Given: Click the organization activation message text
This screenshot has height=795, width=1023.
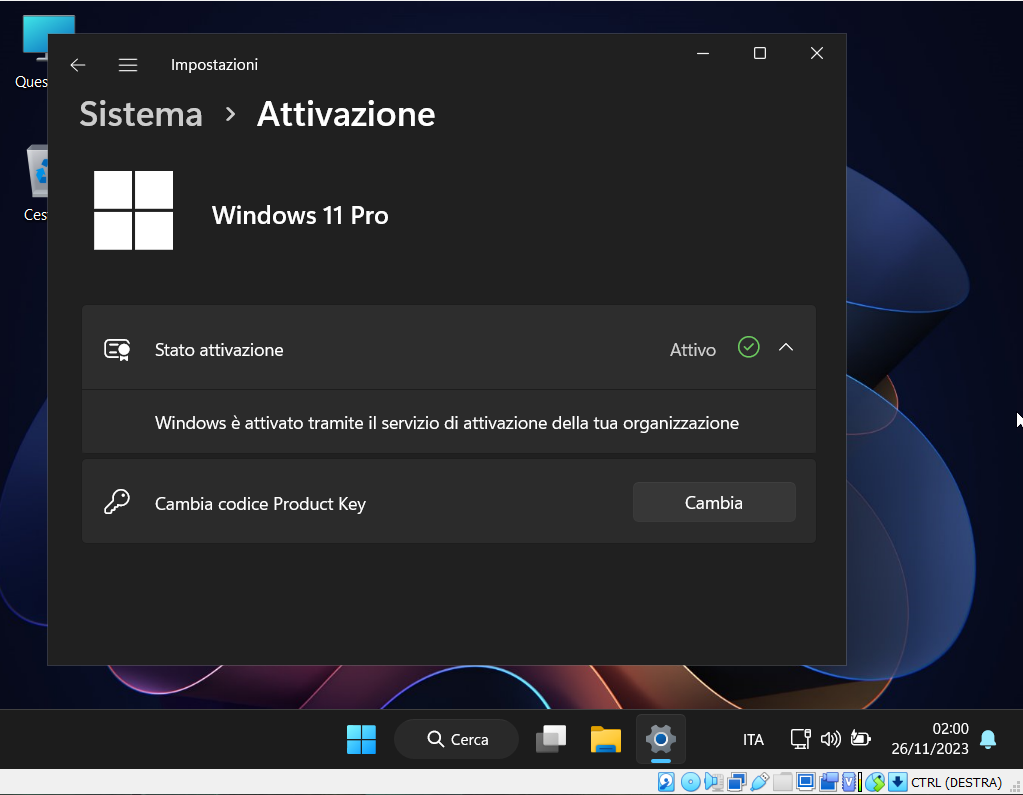Looking at the screenshot, I should coord(447,423).
